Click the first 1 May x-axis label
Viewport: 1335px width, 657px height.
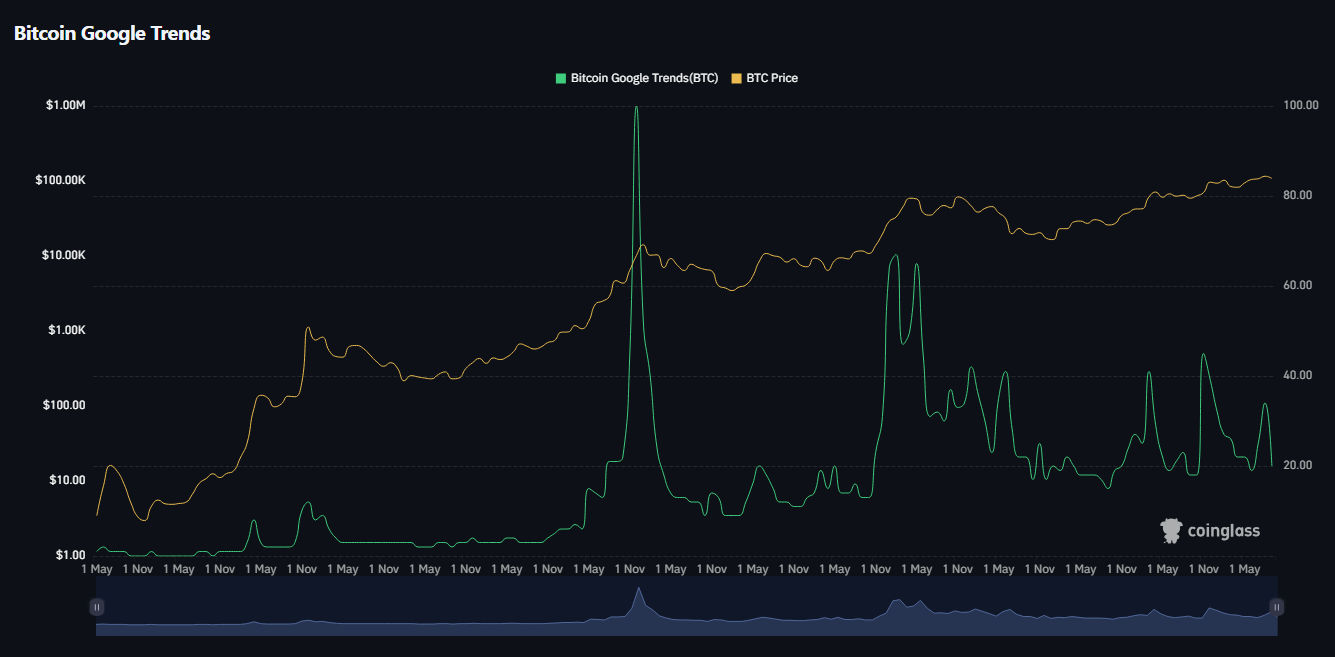coord(96,569)
